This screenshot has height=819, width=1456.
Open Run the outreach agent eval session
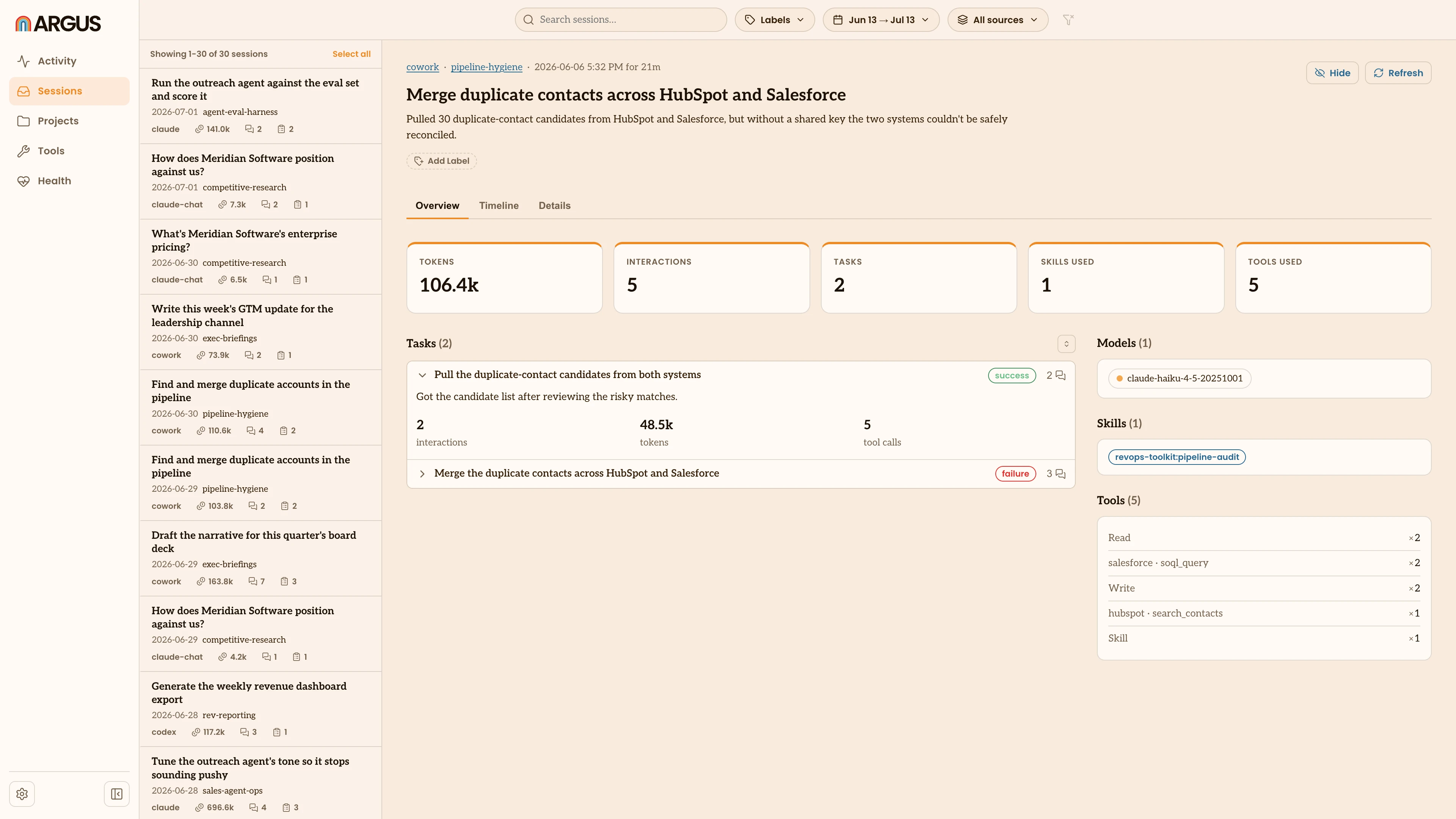pyautogui.click(x=260, y=106)
